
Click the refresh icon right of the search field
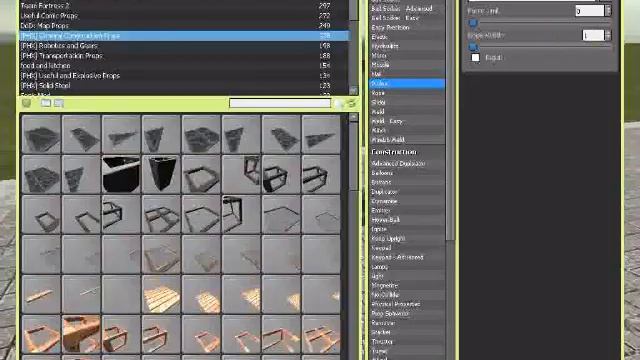point(352,104)
